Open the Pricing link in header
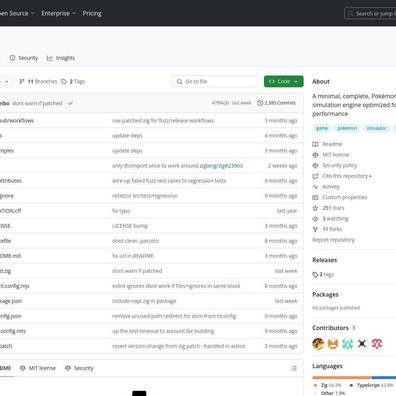The width and height of the screenshot is (396, 396). [x=92, y=13]
